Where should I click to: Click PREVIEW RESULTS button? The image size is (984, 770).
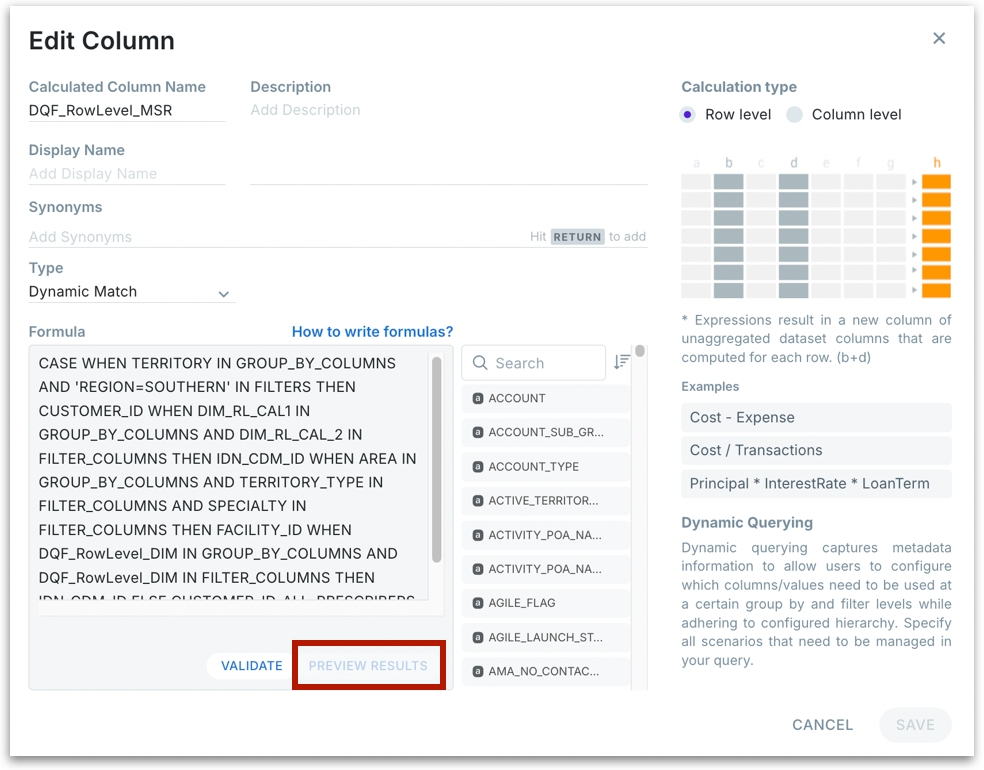click(x=368, y=666)
